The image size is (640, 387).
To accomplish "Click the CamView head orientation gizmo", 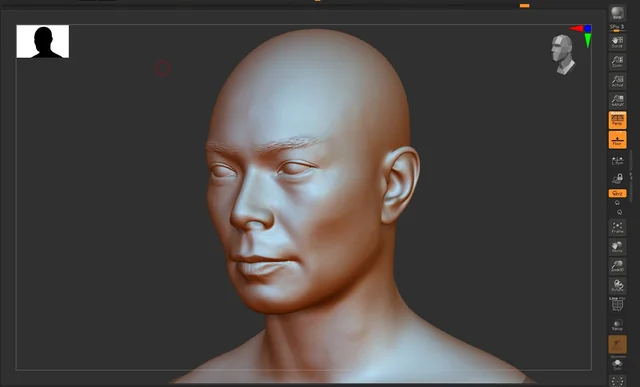I will coord(563,54).
